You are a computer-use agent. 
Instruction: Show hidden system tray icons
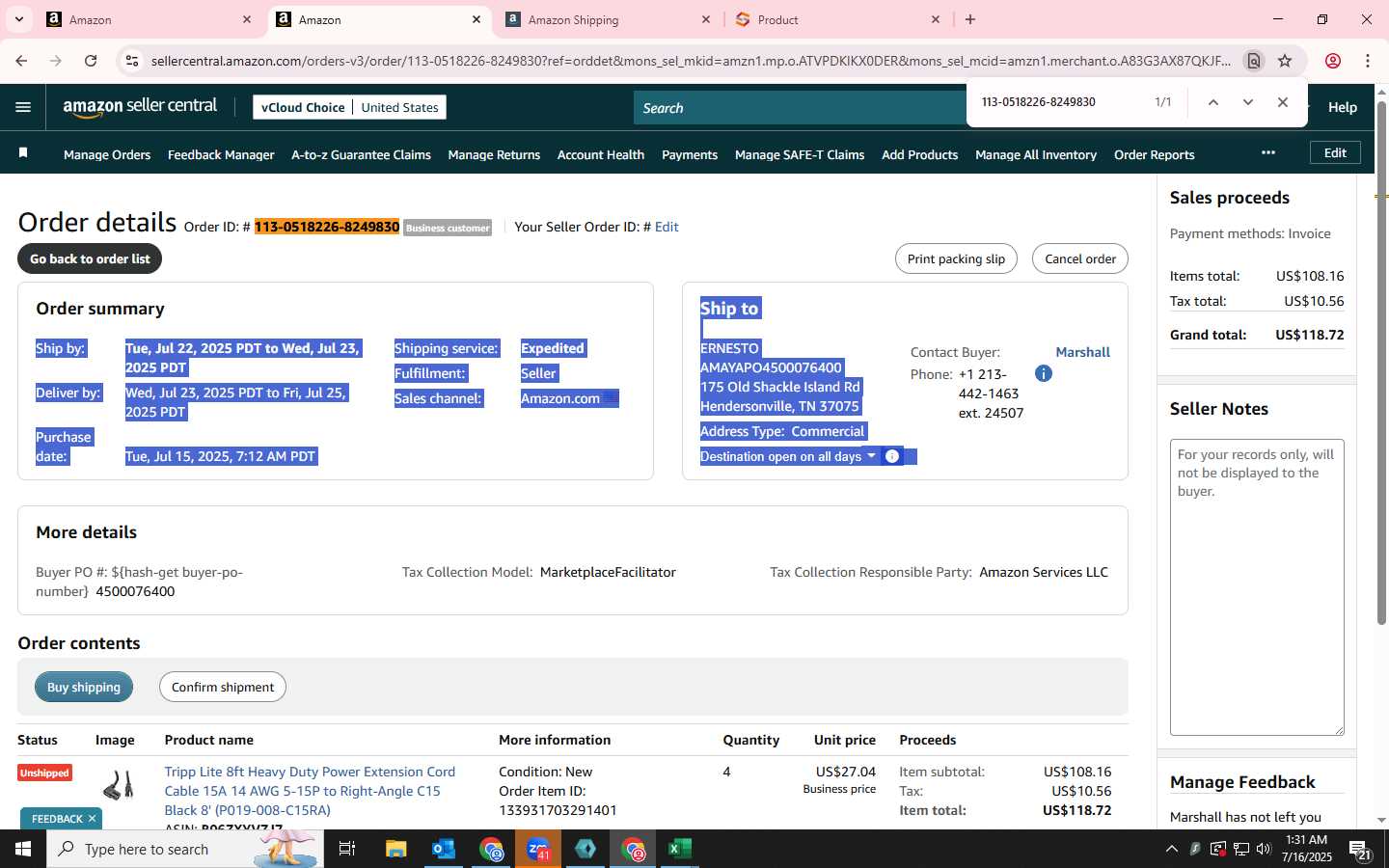[1171, 849]
